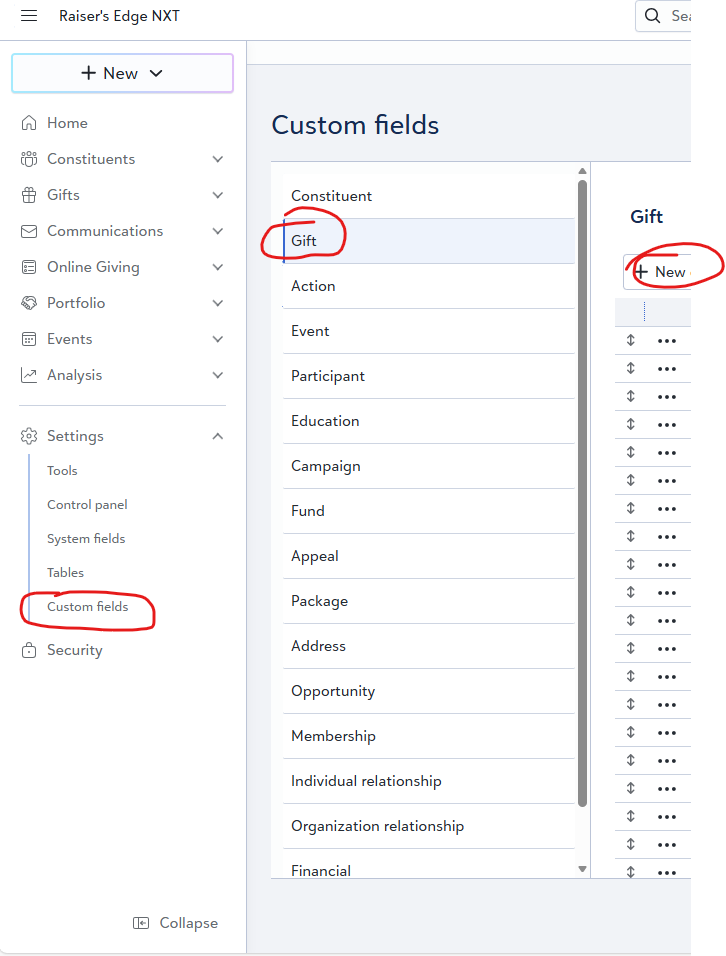Select the Membership category
726x956 pixels.
point(429,737)
